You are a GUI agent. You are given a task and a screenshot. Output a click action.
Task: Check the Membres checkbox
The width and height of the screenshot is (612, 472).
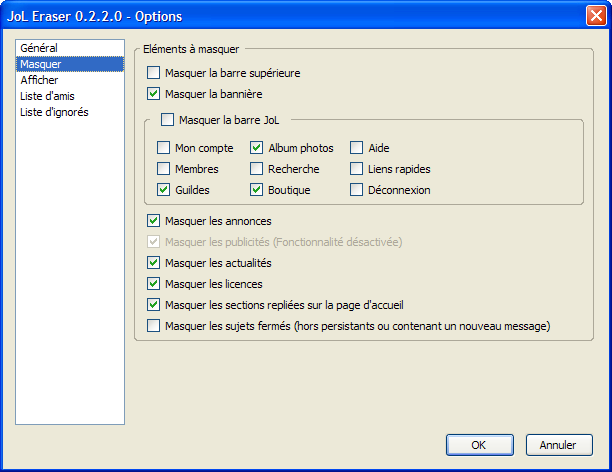click(164, 169)
